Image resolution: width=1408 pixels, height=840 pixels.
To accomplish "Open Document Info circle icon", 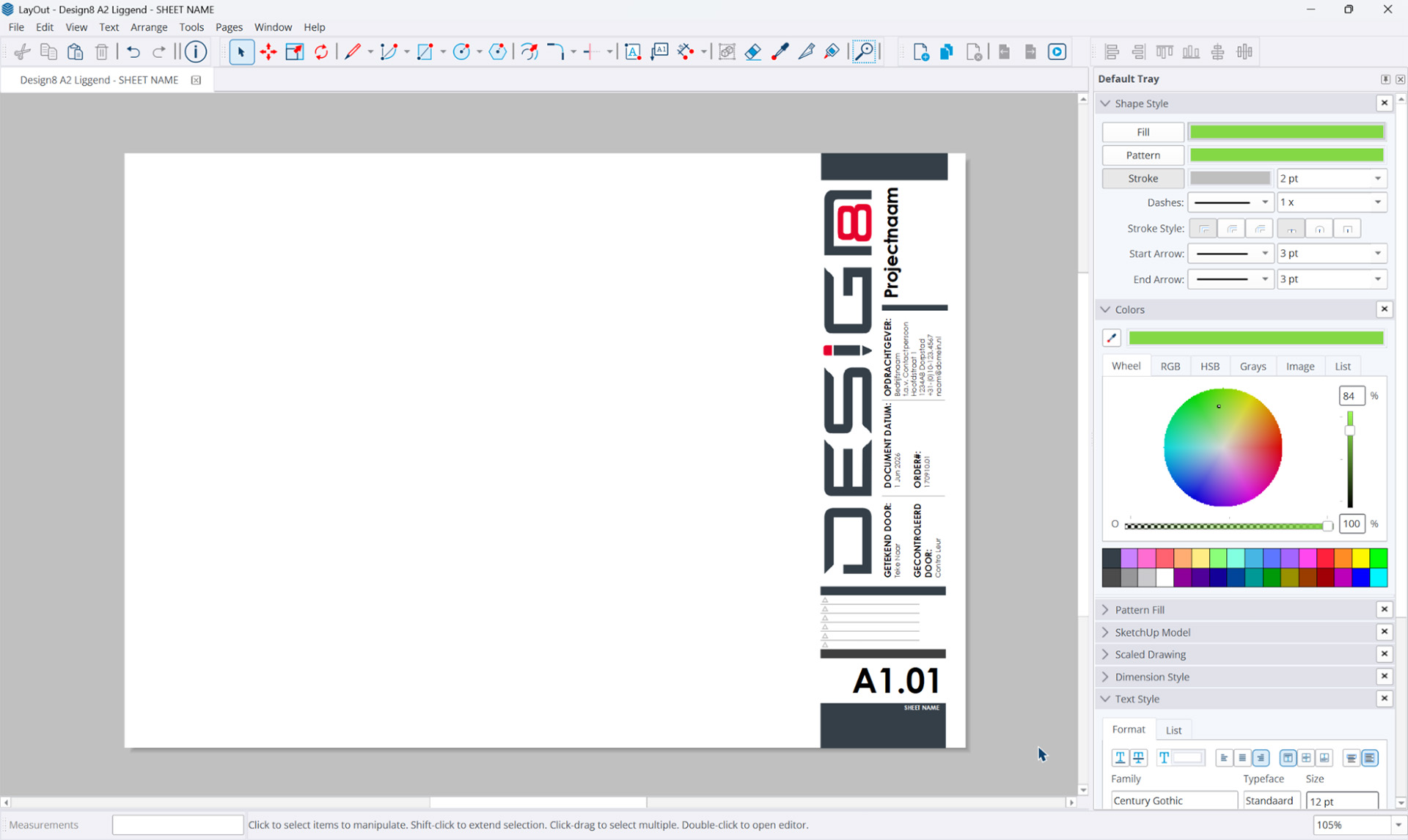I will click(x=196, y=52).
